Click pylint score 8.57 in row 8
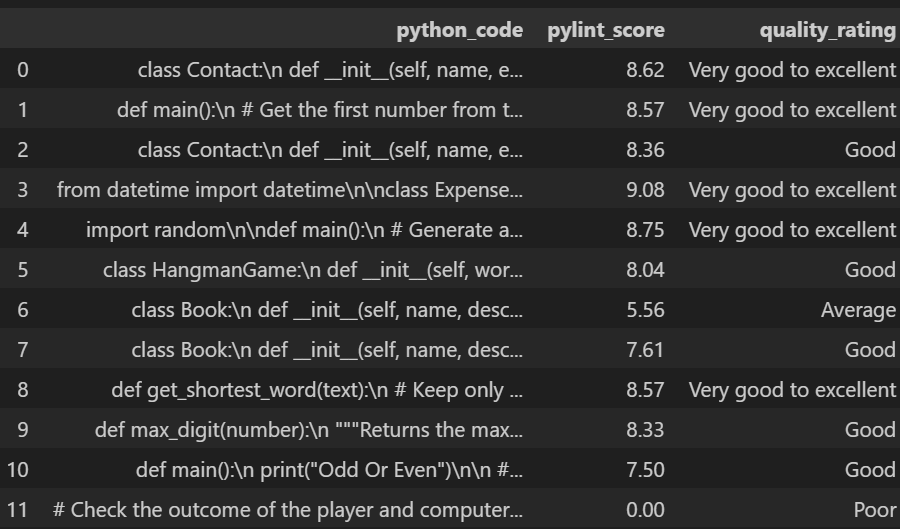 pyautogui.click(x=645, y=390)
